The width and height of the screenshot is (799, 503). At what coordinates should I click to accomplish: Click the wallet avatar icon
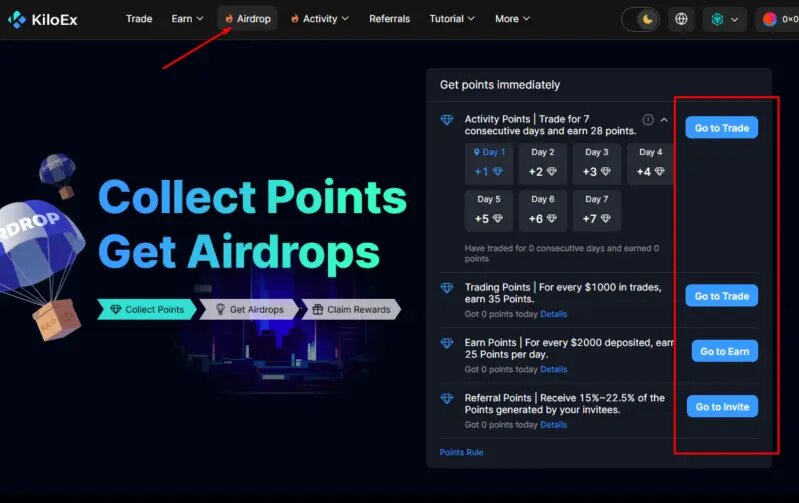pos(769,19)
